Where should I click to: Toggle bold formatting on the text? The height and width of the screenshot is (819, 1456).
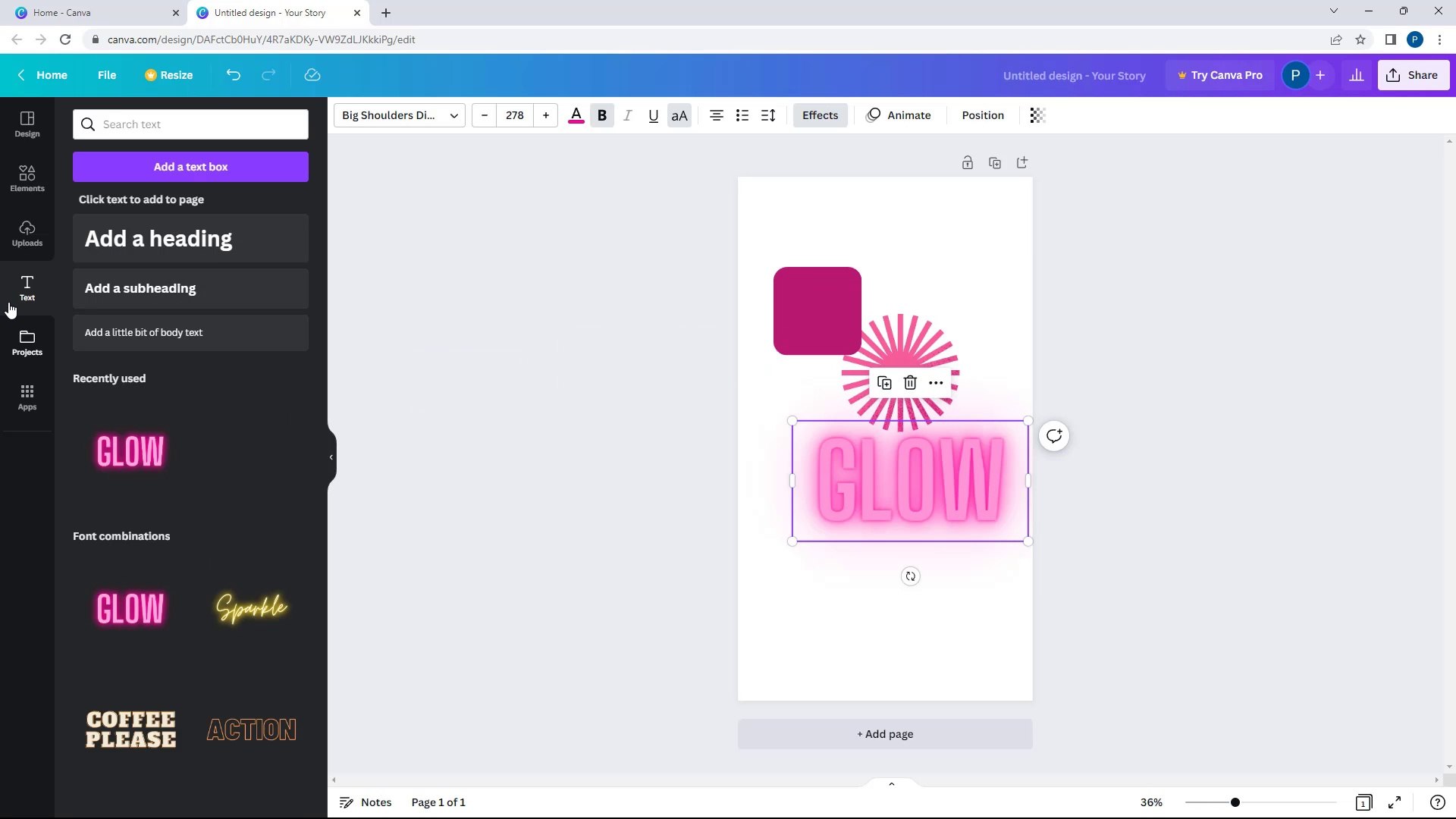pos(601,115)
